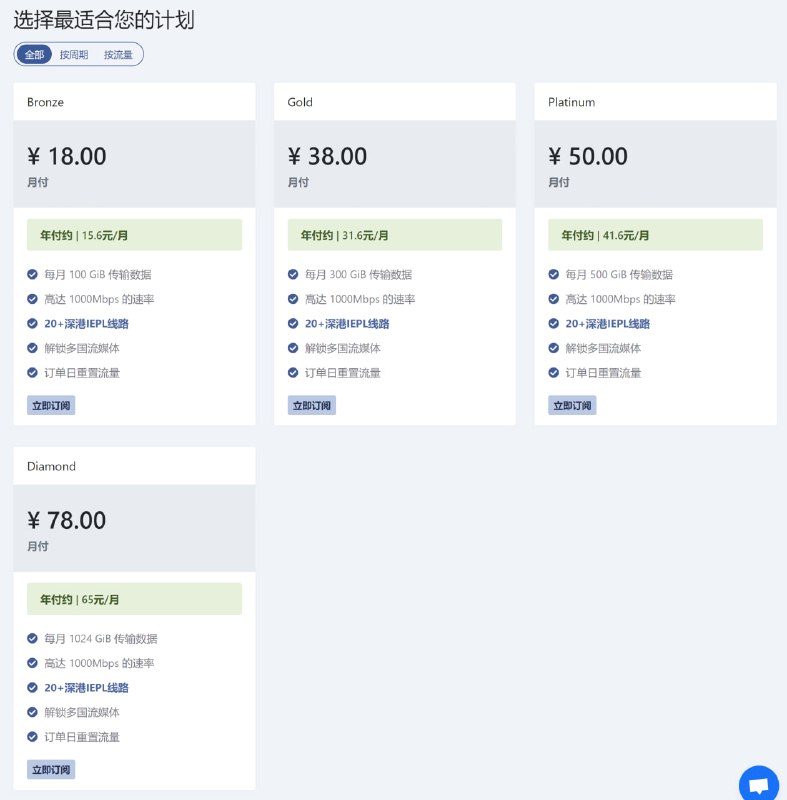Click Diamond ¥ 78.00 price block
This screenshot has height=800, width=787.
[134, 528]
